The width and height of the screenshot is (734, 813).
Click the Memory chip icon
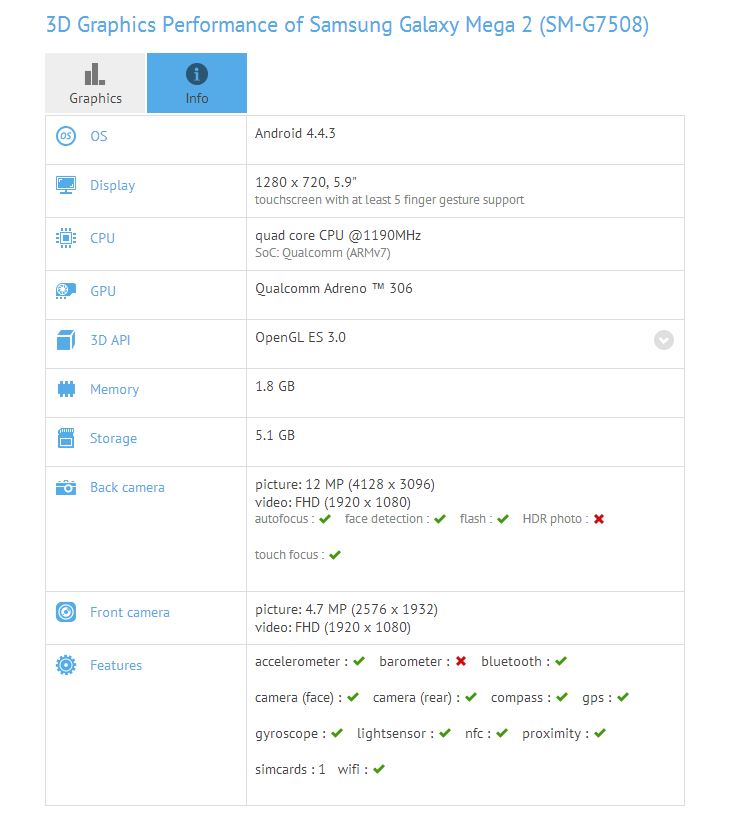pyautogui.click(x=66, y=389)
